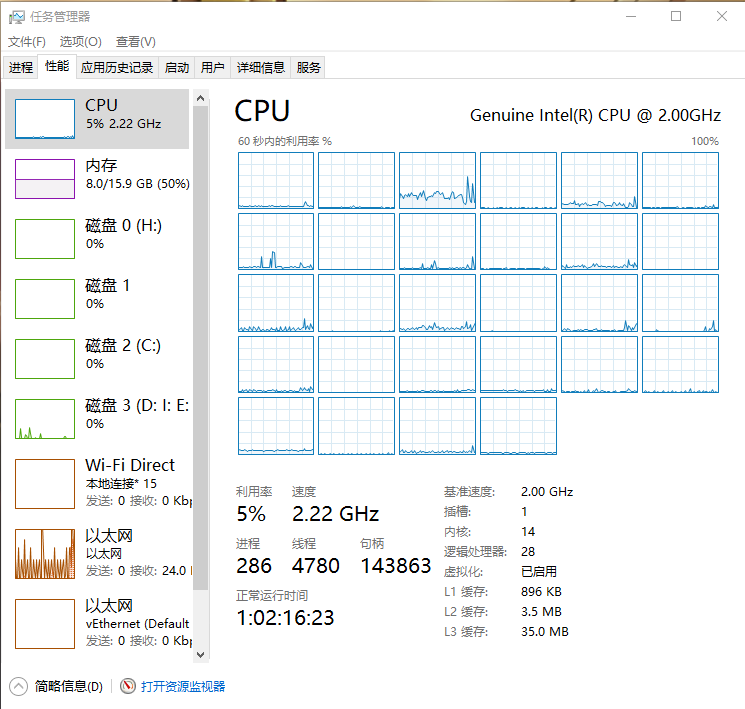Select the CPU mini graph thumbnail
The height and width of the screenshot is (709, 745).
[45, 119]
